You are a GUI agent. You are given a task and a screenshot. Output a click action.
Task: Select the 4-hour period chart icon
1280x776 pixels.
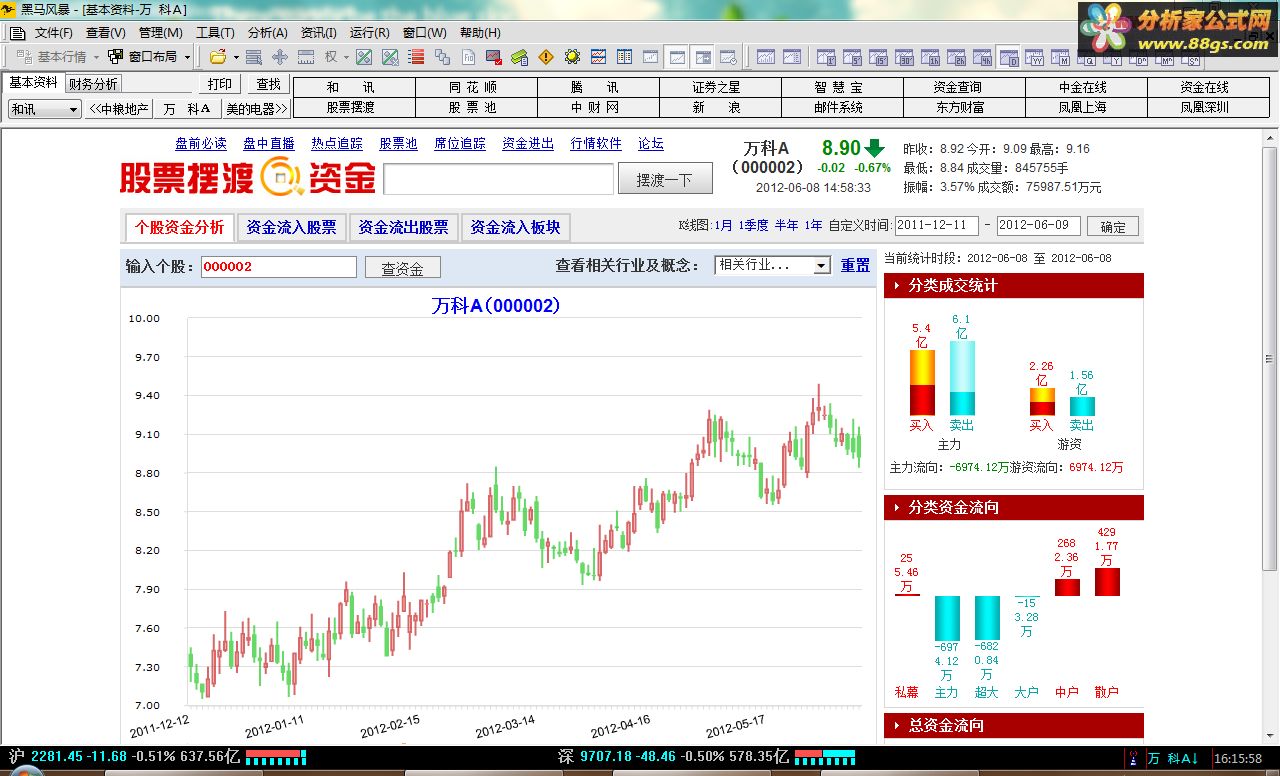coord(982,57)
